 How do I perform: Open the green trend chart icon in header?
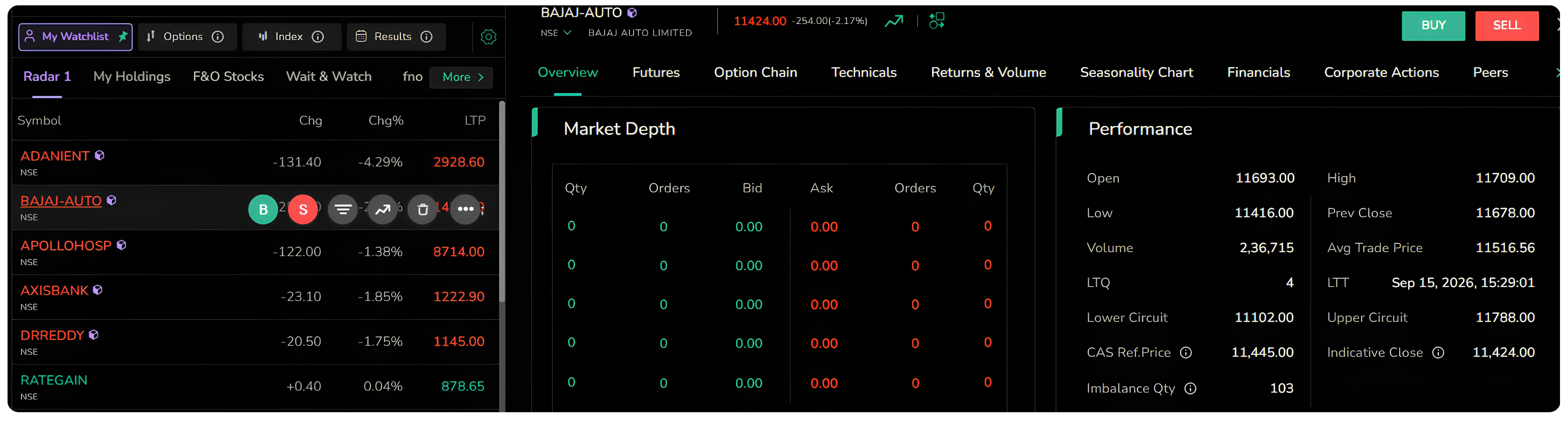click(893, 21)
